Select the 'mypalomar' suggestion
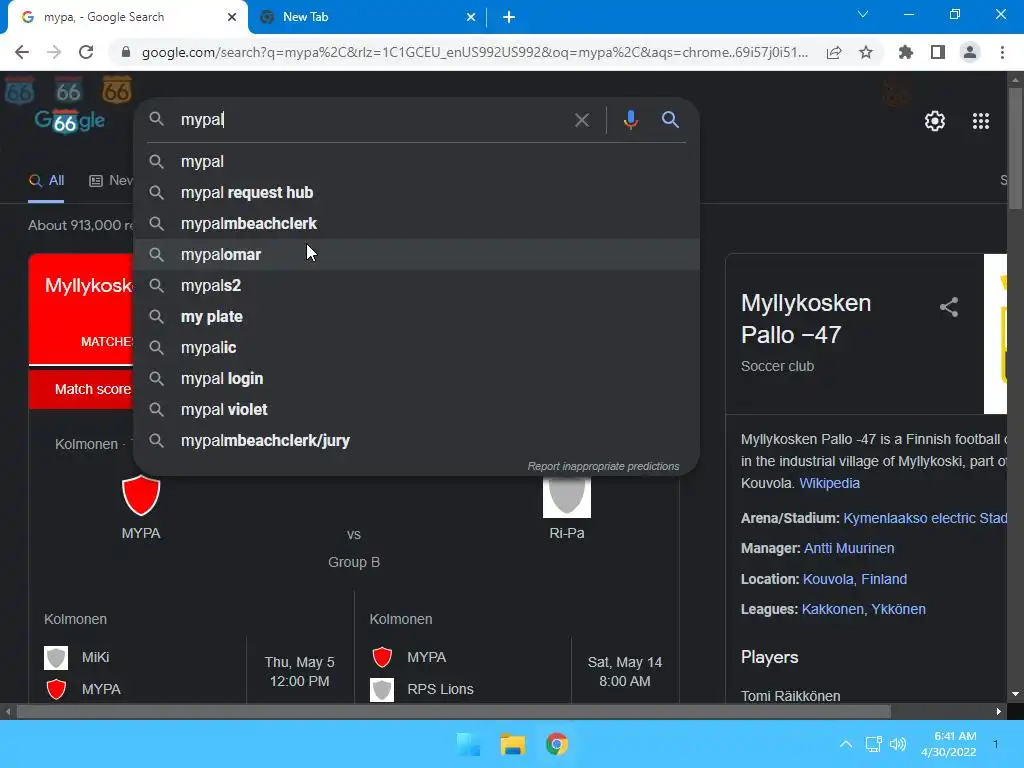Screen dimensions: 1024x768 (416, 255)
